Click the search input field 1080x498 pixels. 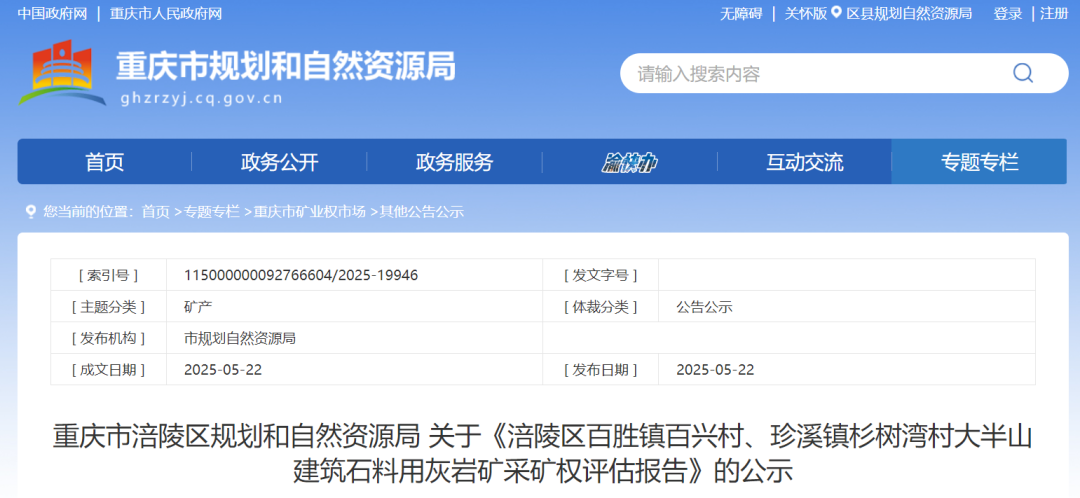click(x=810, y=73)
